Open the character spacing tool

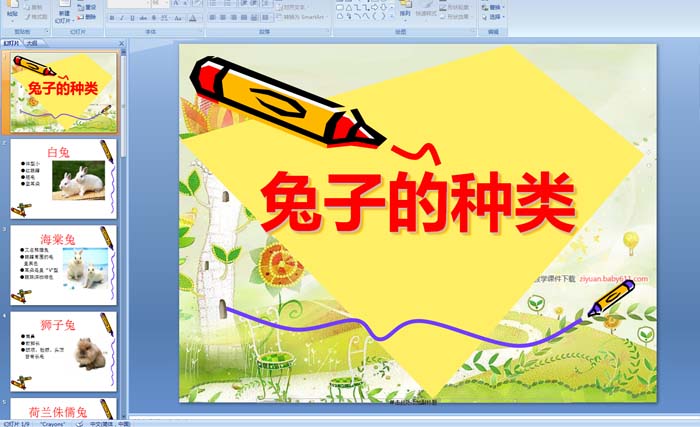coord(164,18)
